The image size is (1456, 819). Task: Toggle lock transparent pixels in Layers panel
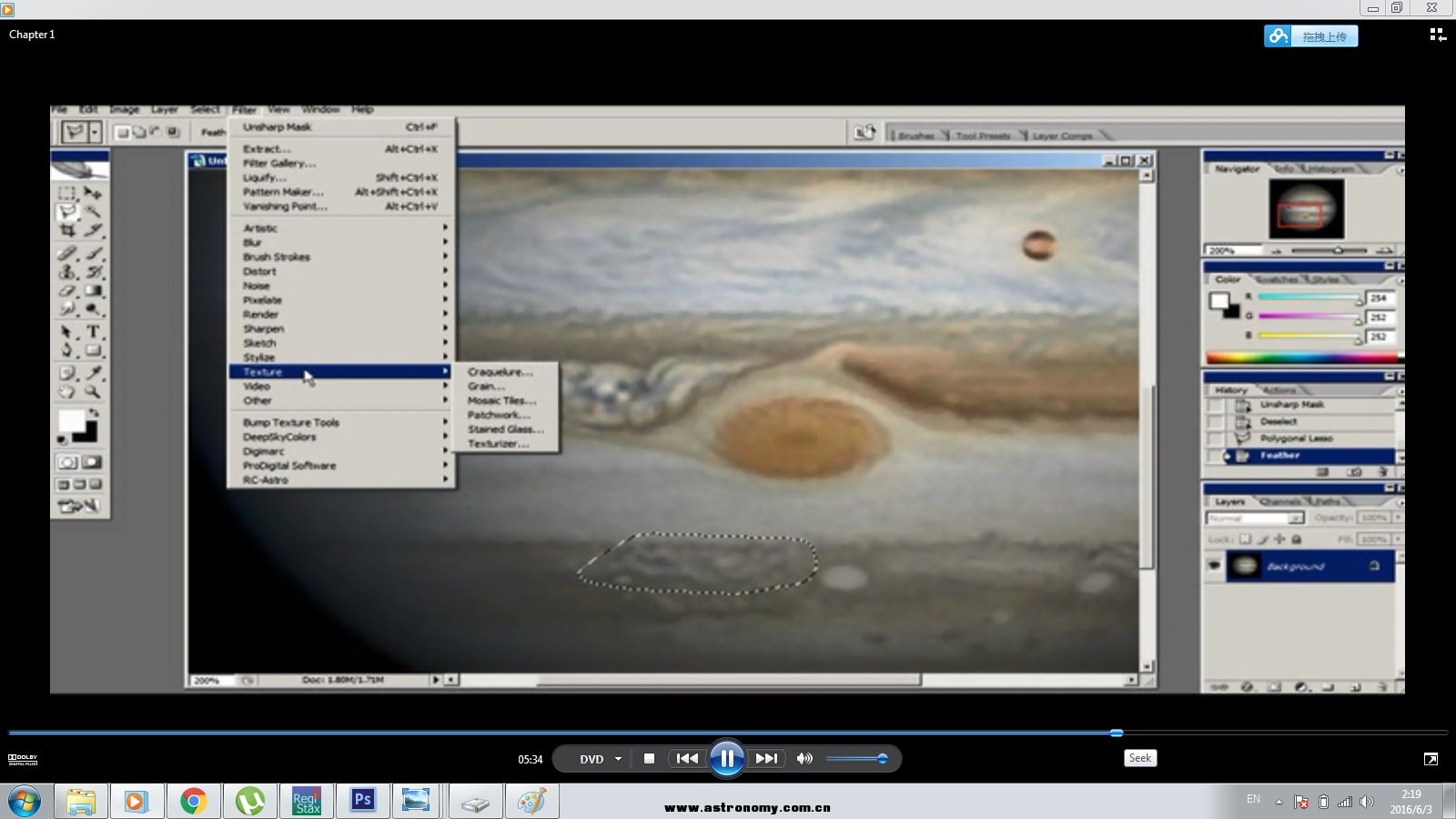tap(1245, 540)
